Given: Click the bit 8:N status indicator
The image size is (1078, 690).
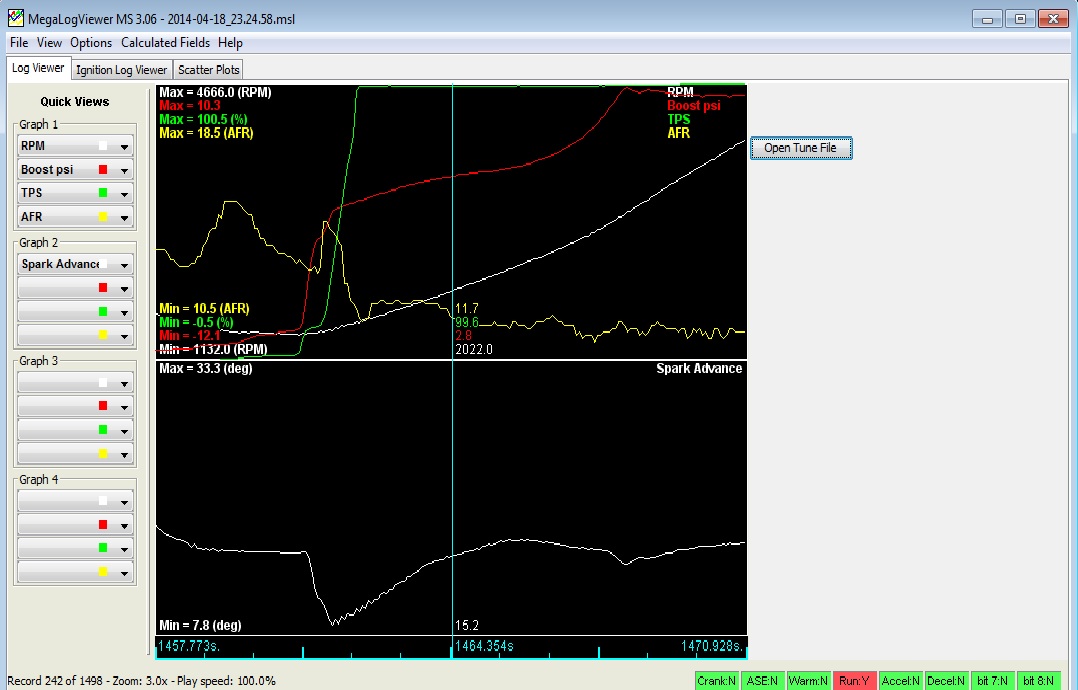Looking at the screenshot, I should [x=1038, y=681].
